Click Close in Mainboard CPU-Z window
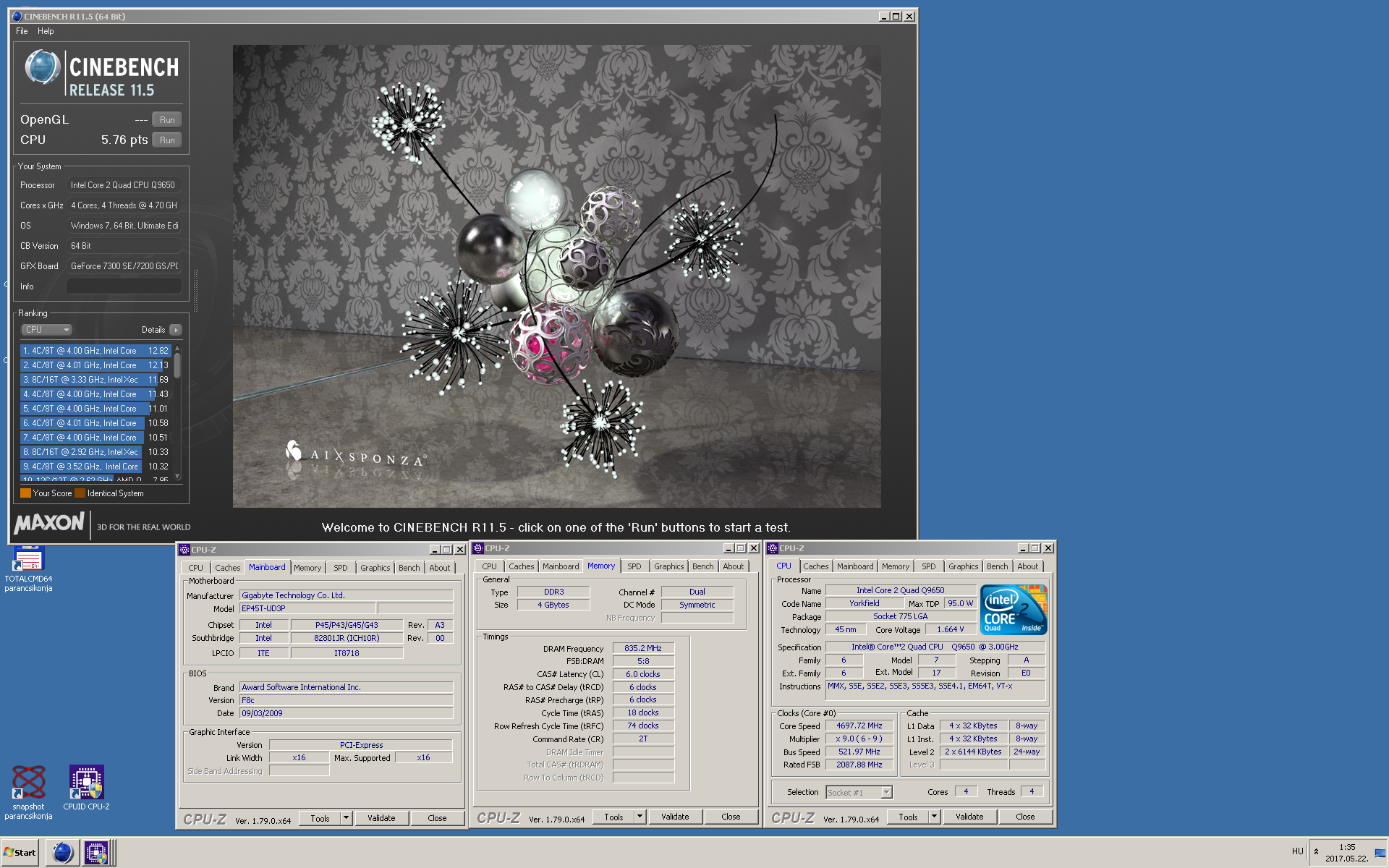Viewport: 1389px width, 868px height. [437, 818]
